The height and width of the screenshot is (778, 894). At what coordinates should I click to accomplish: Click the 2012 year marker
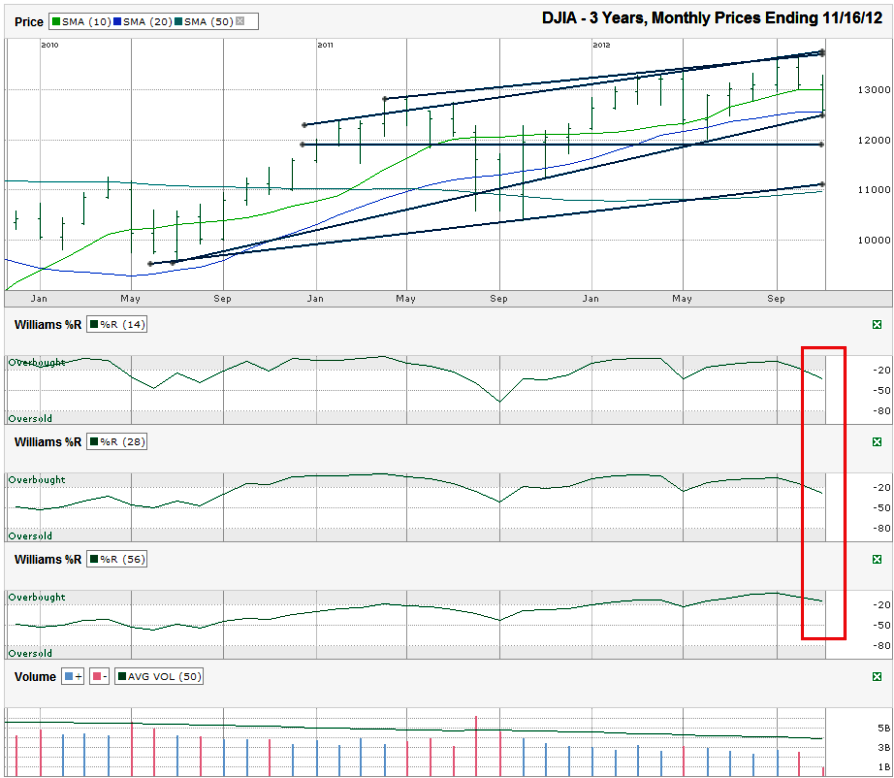click(x=602, y=45)
